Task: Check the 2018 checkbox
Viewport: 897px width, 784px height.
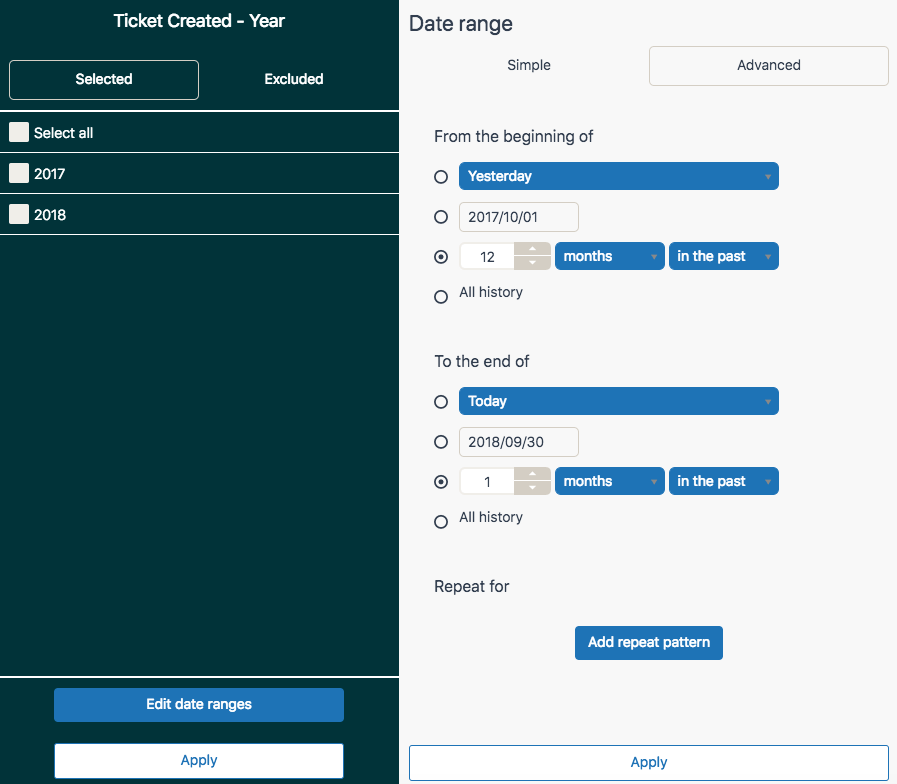Action: [18, 214]
